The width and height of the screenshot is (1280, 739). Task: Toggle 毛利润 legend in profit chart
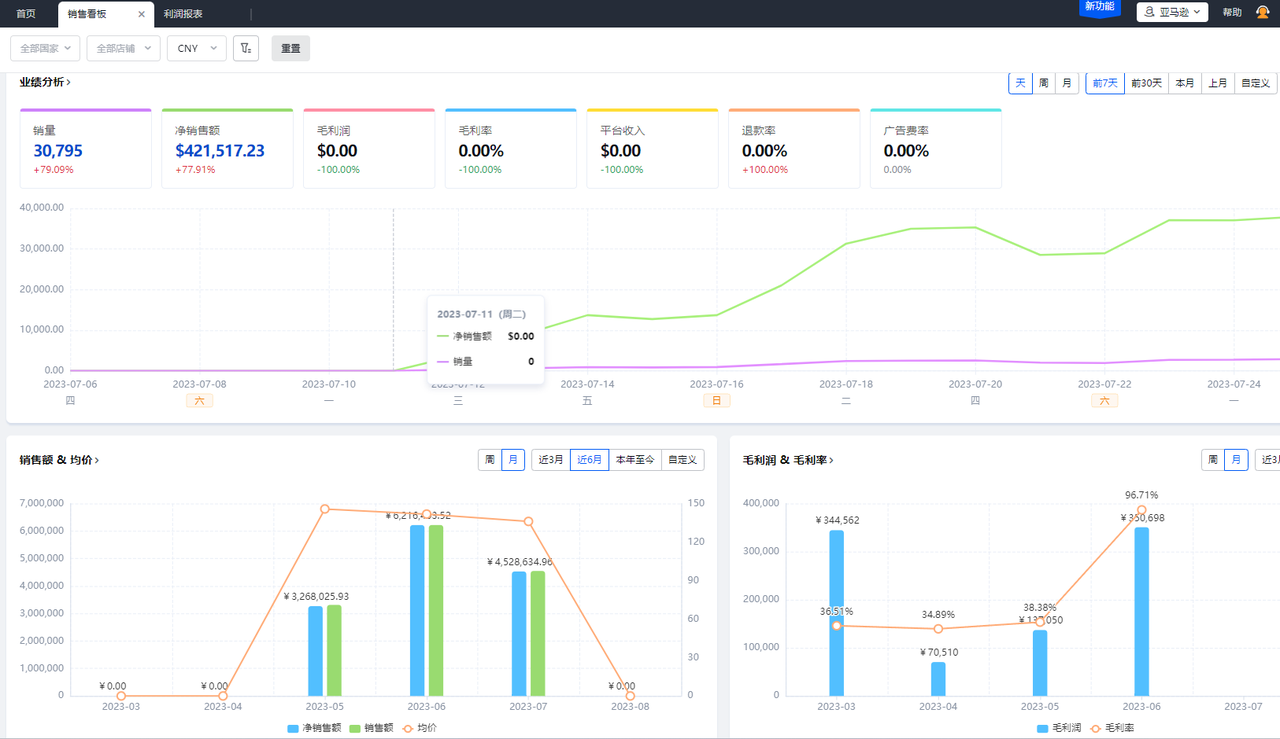coord(1060,728)
